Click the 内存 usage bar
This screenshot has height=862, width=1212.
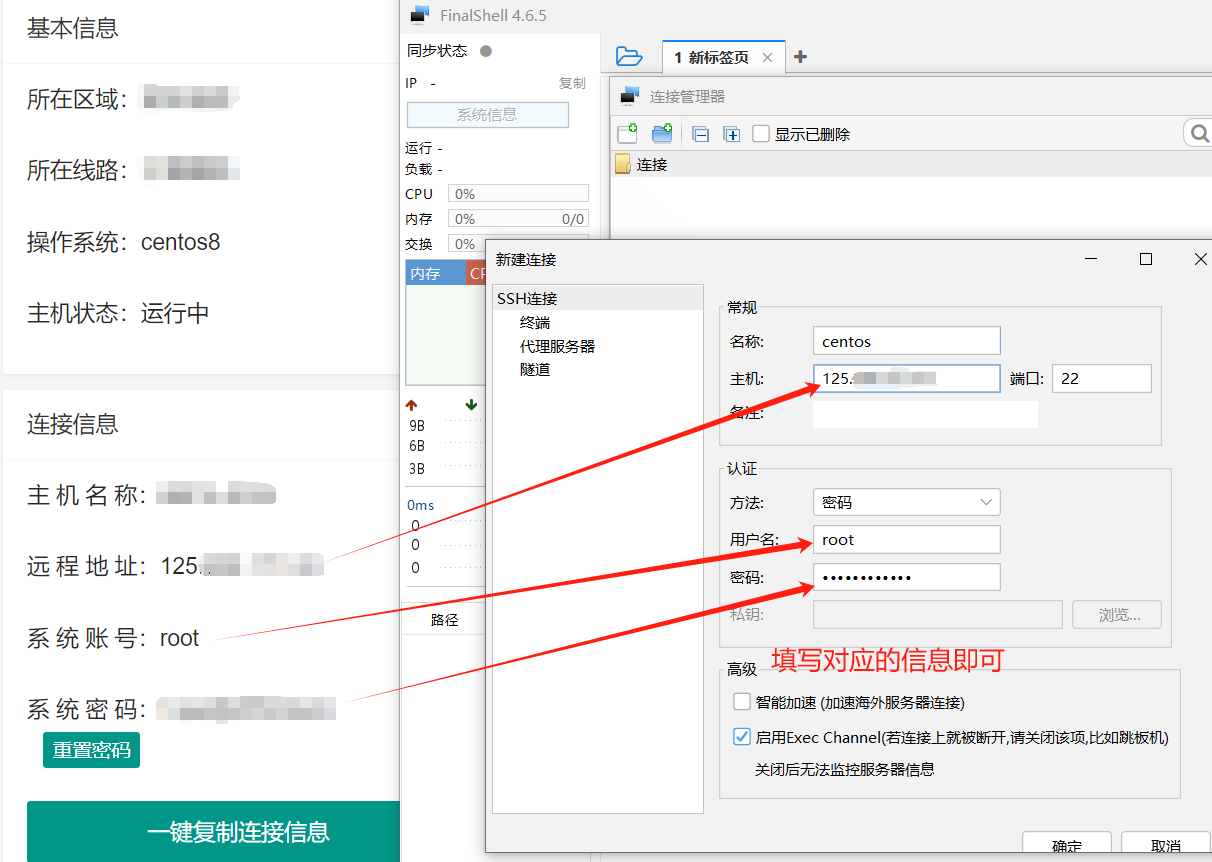[x=518, y=219]
